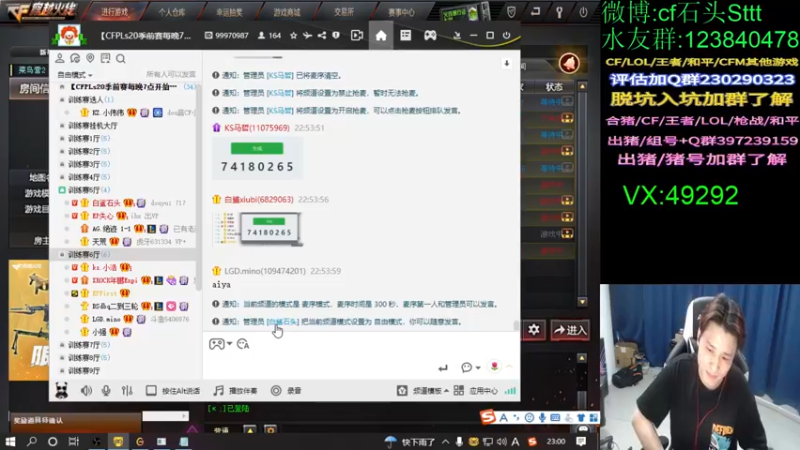The height and width of the screenshot is (450, 800).
Task: Open the 白鲨xiubi screenshot thumbnail
Action: click(x=258, y=229)
